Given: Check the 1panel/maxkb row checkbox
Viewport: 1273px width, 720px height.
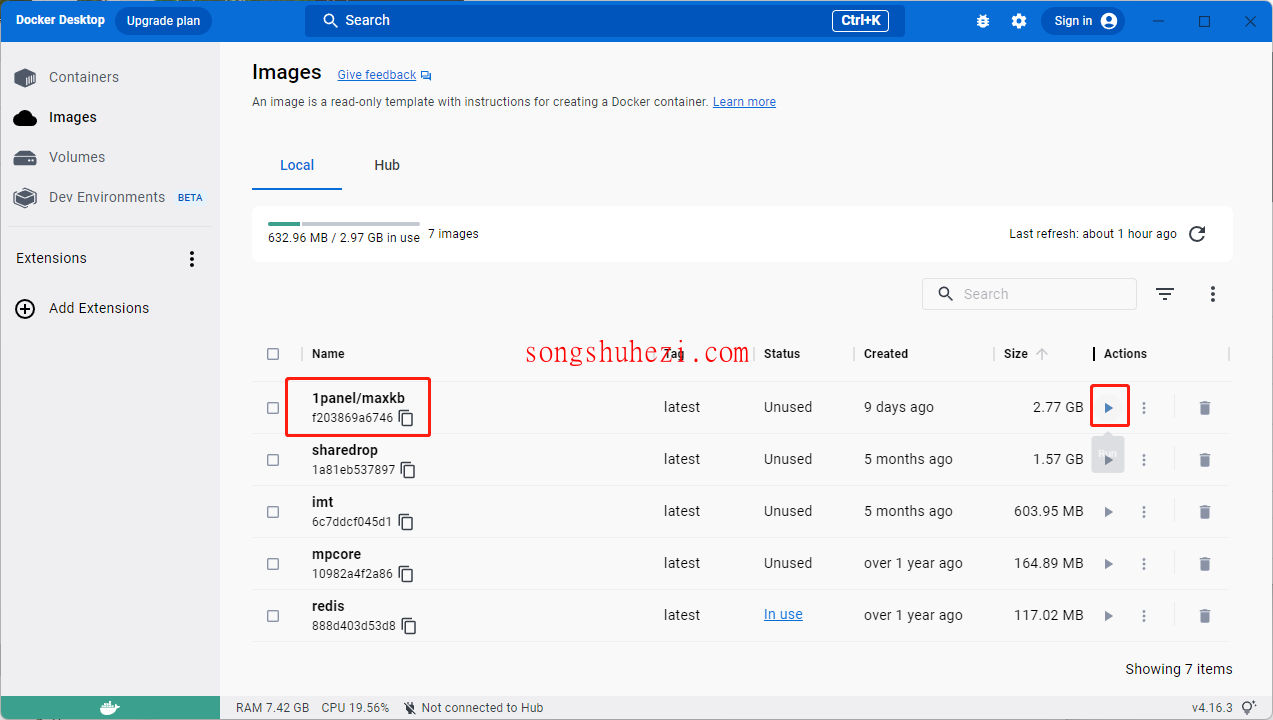Looking at the screenshot, I should coord(273,408).
